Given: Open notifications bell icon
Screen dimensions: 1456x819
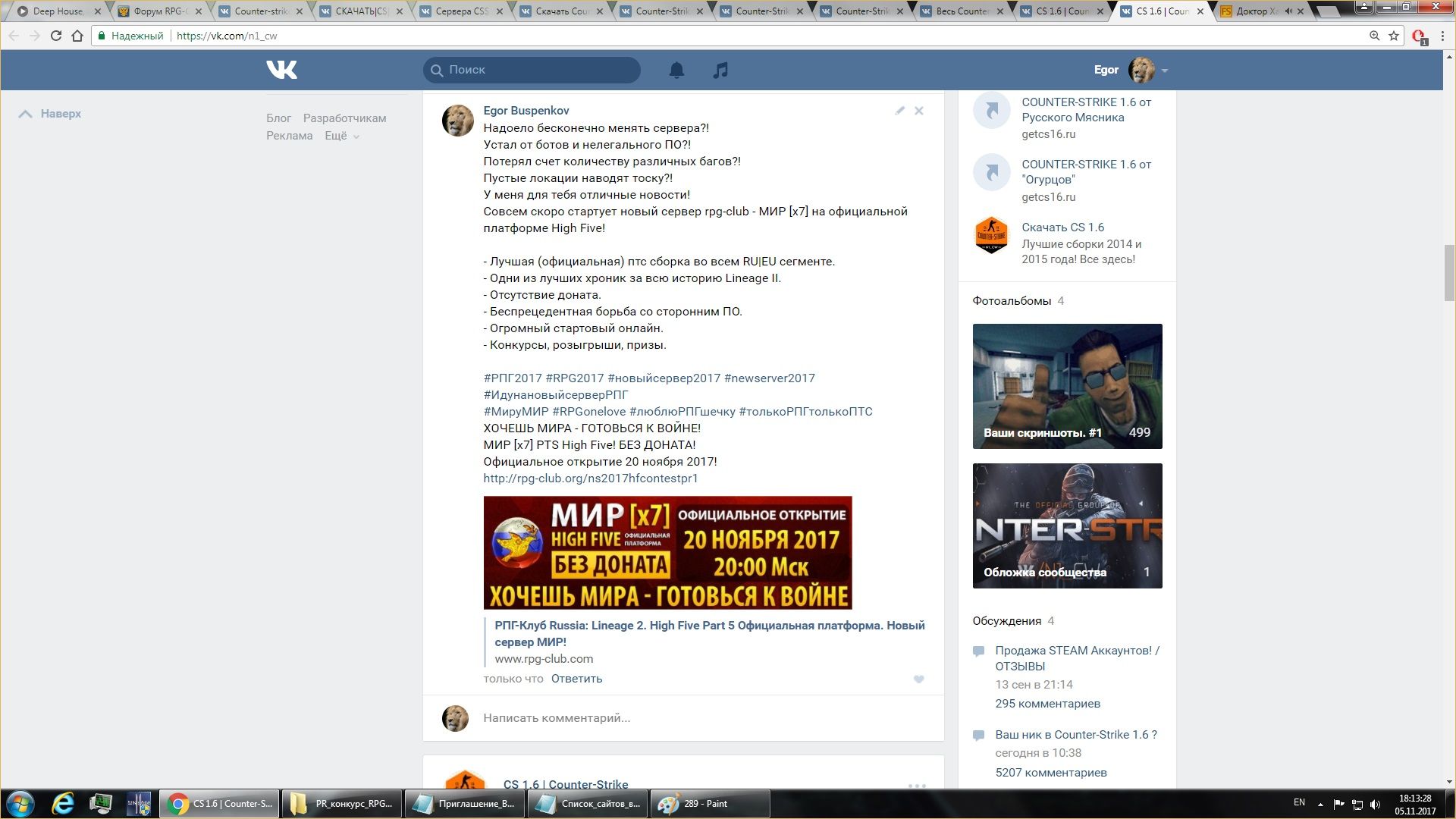Looking at the screenshot, I should 676,70.
